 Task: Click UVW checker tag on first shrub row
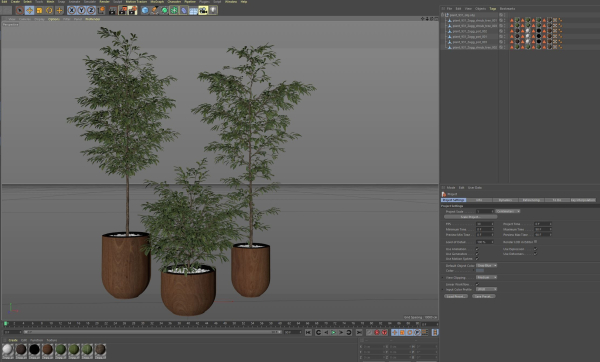click(555, 20)
